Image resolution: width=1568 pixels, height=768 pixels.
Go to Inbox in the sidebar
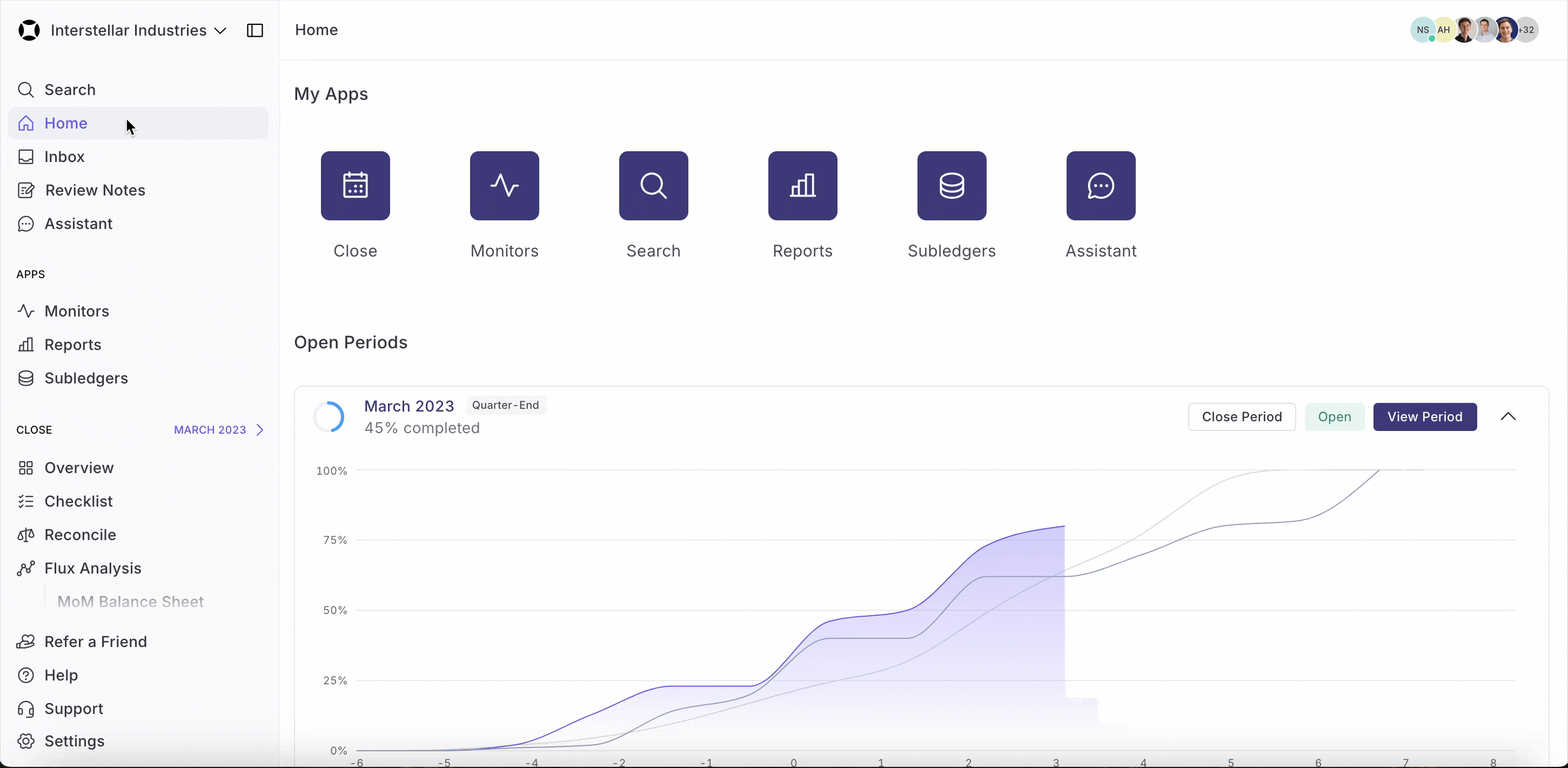(64, 157)
